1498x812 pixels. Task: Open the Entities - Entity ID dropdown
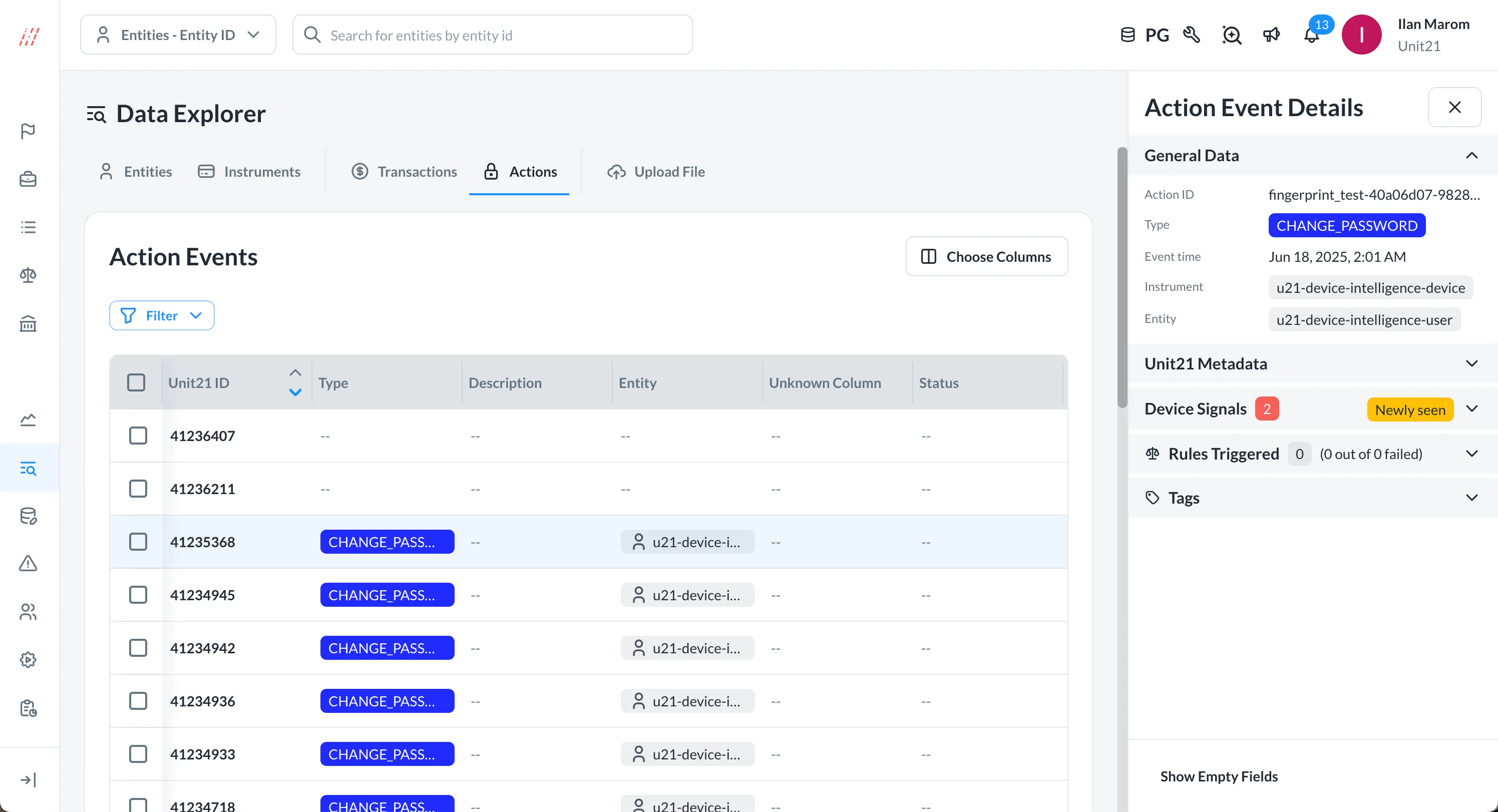(x=178, y=35)
